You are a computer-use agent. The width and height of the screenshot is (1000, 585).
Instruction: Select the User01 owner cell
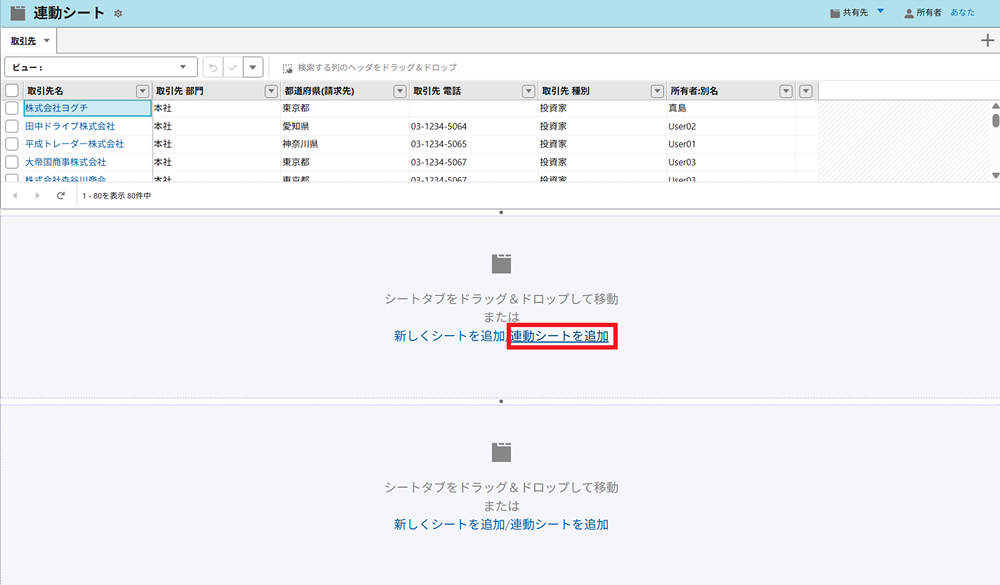pos(731,144)
